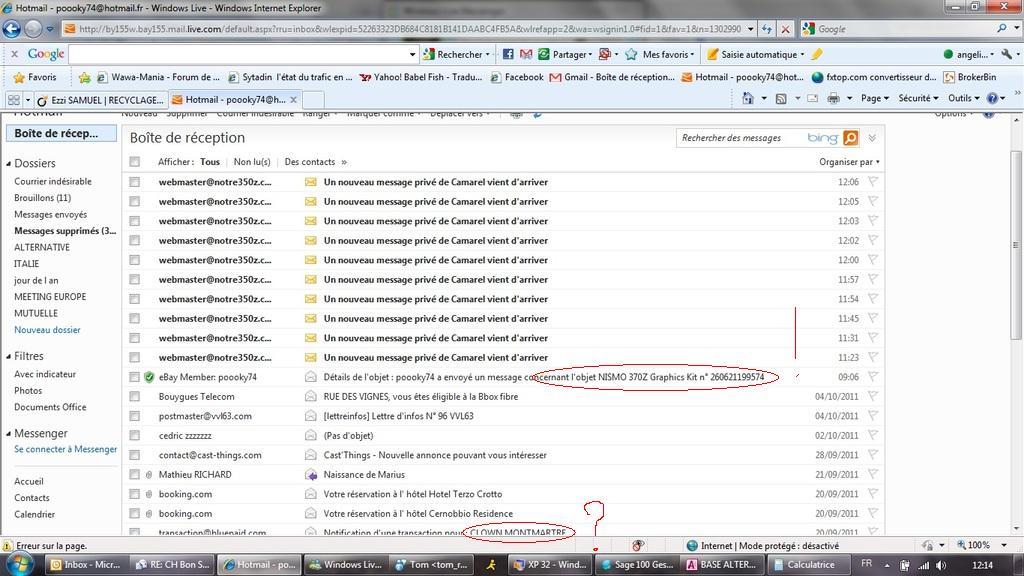Click the volume icon in system tray

(940, 565)
